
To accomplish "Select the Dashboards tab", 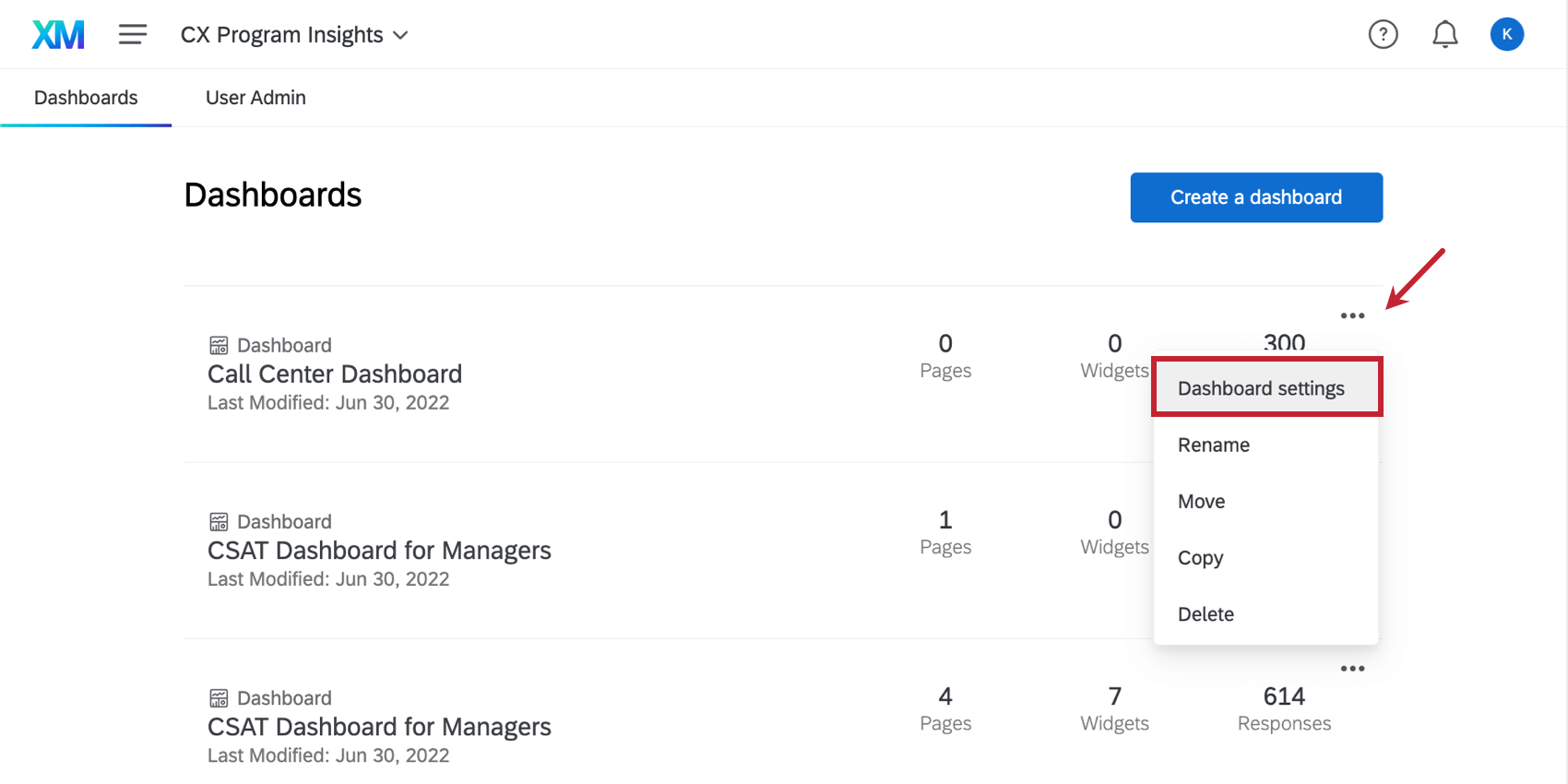I will (86, 98).
